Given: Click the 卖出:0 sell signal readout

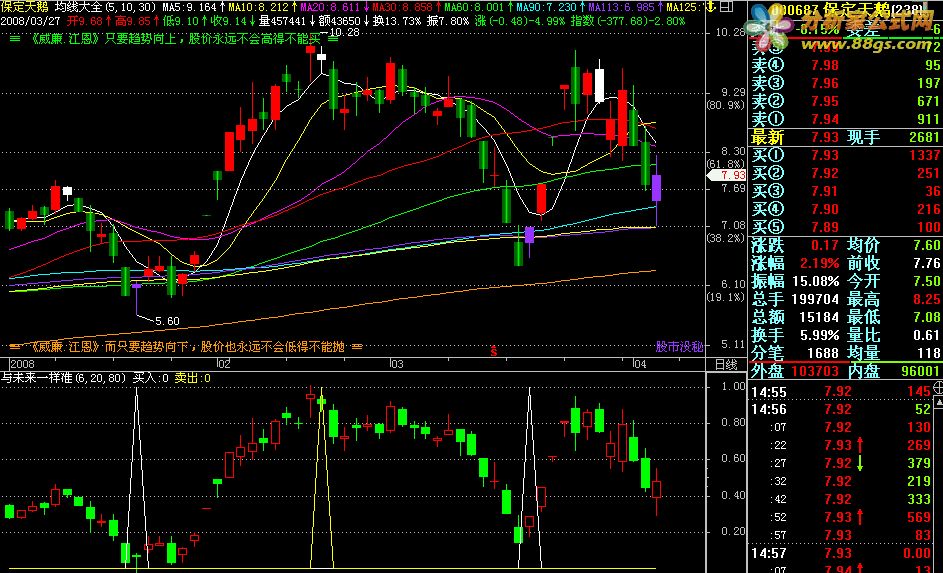Looking at the screenshot, I should point(192,378).
